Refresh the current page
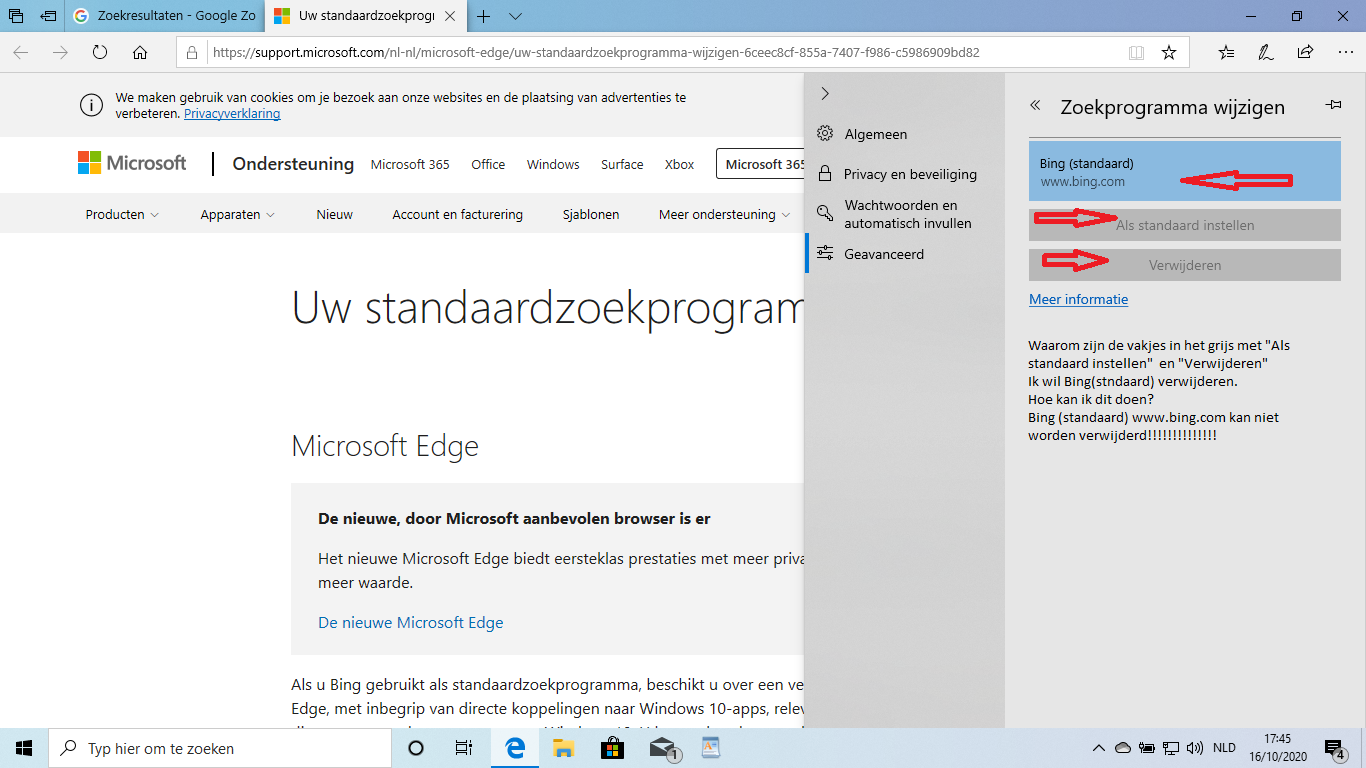The width and height of the screenshot is (1366, 768). click(x=100, y=52)
